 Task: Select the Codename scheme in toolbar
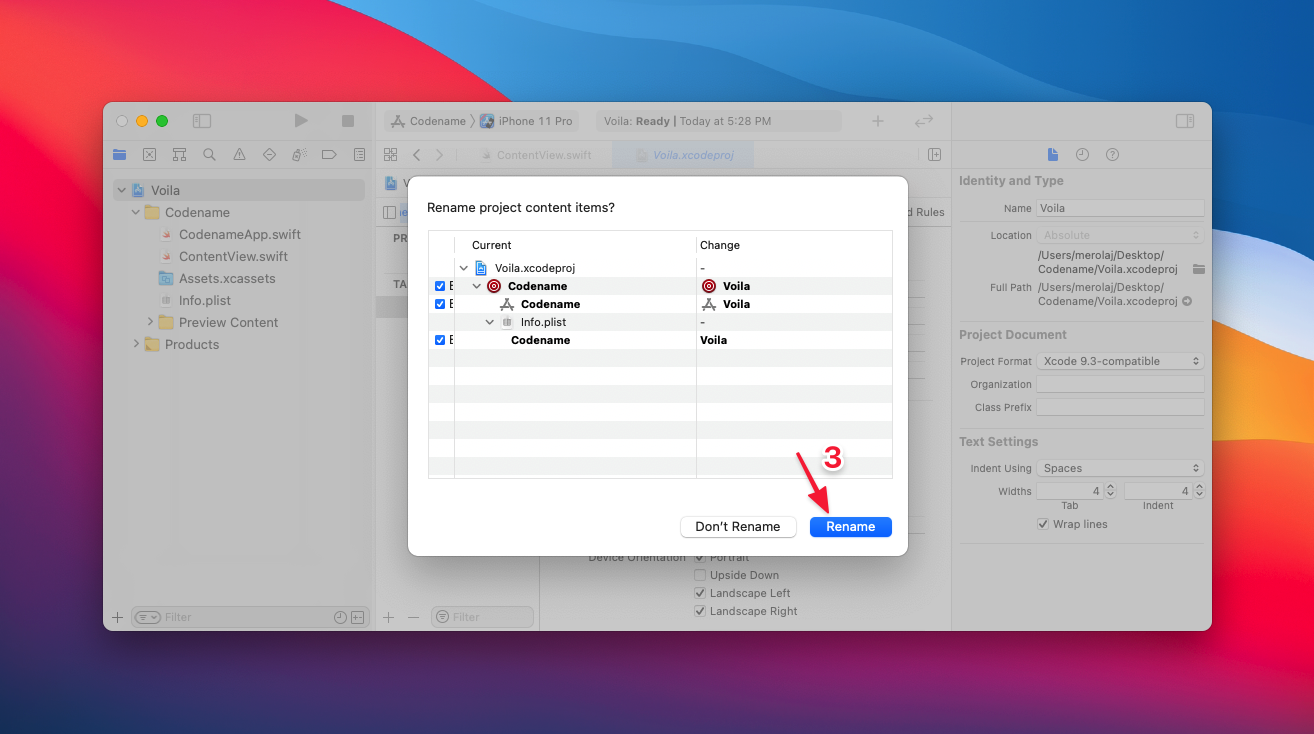429,121
